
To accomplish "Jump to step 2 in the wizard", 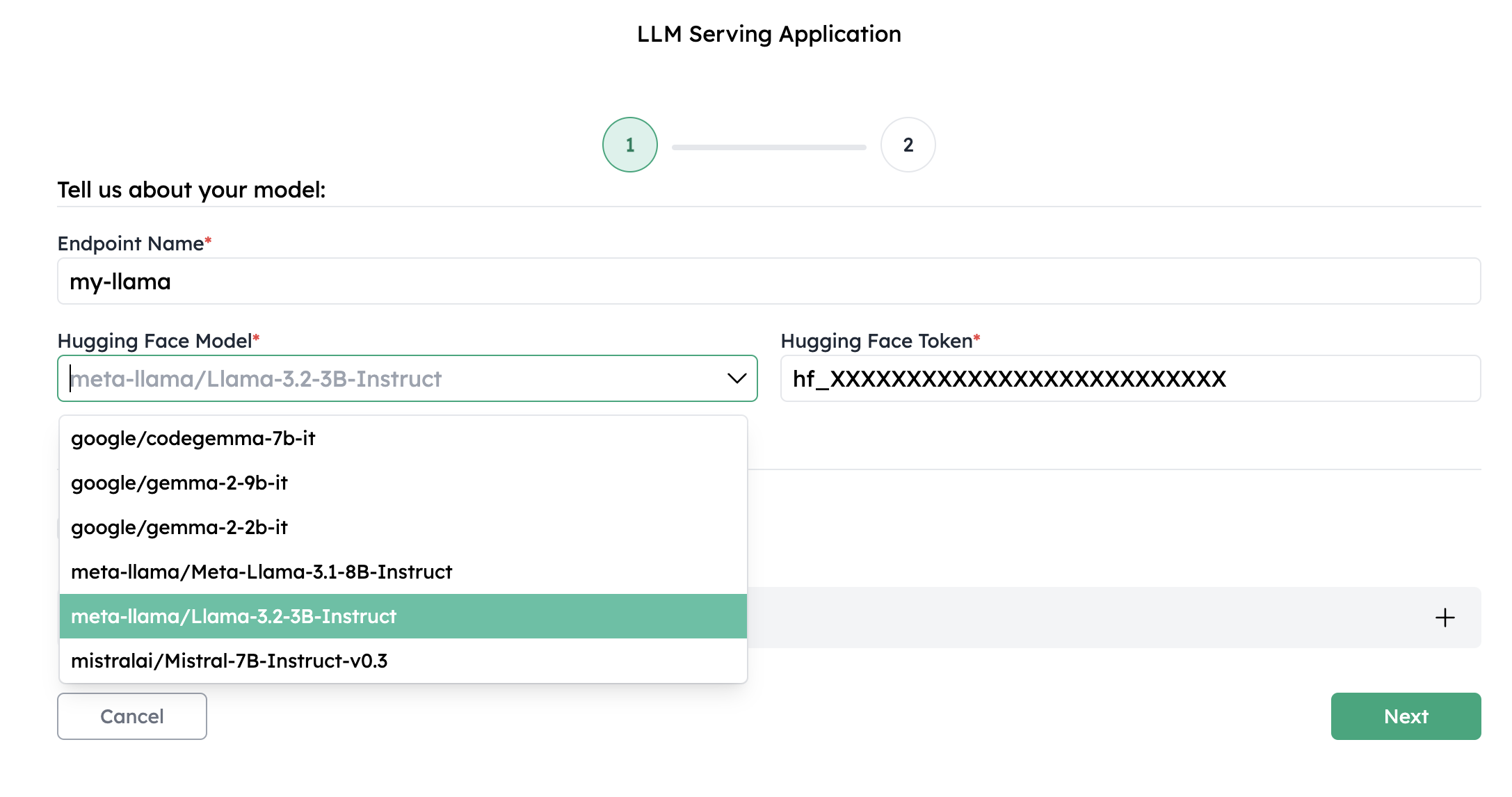I will [908, 145].
